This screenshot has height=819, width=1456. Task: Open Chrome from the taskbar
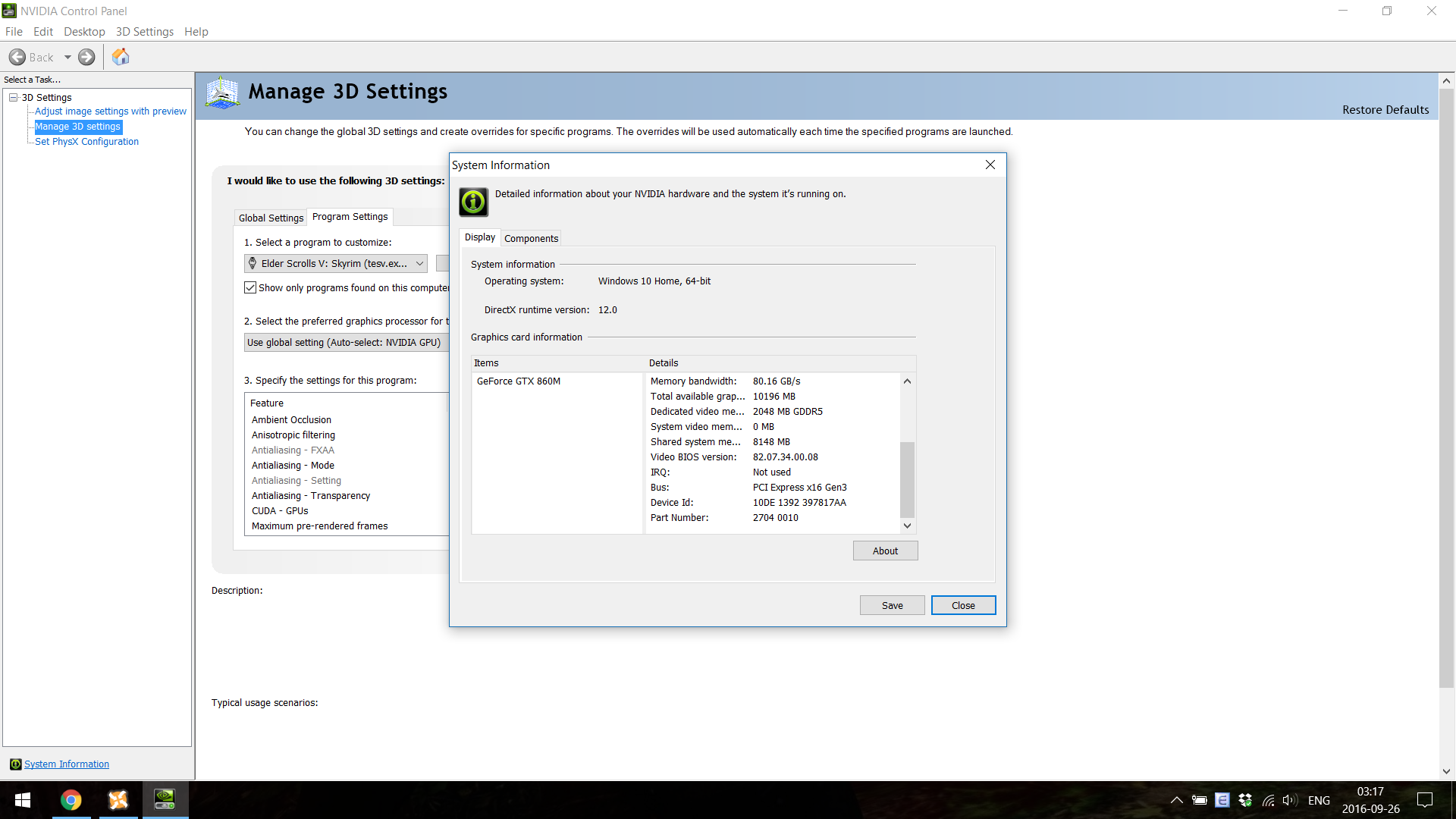click(x=71, y=800)
